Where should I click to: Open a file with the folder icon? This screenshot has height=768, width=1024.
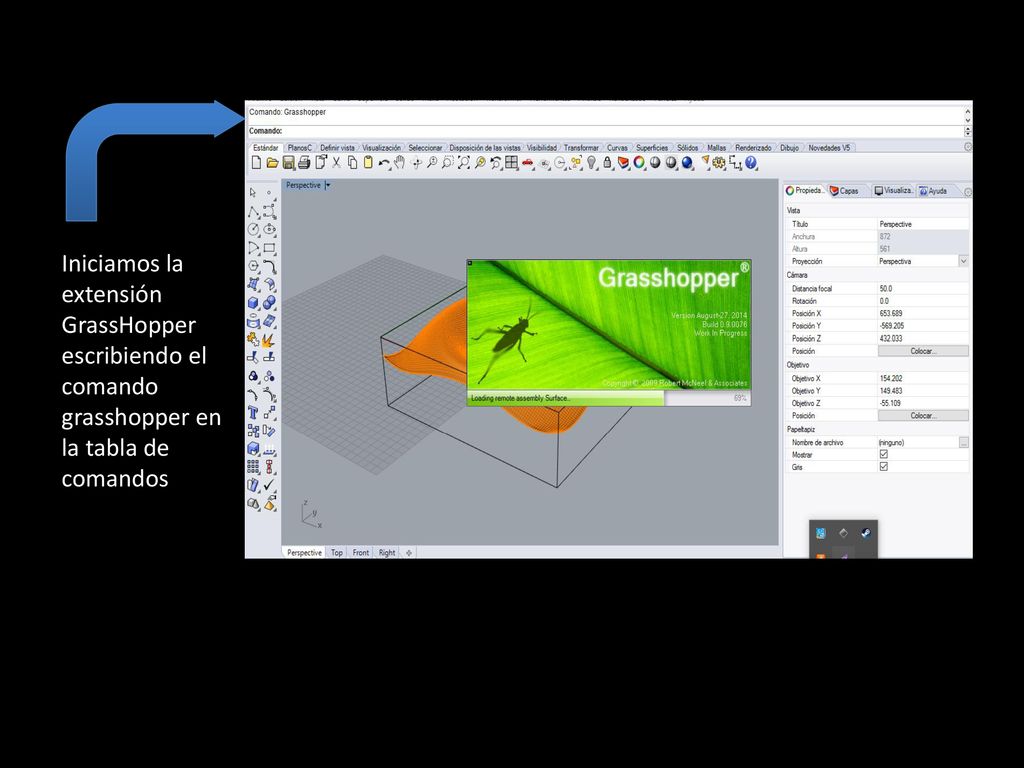272,163
